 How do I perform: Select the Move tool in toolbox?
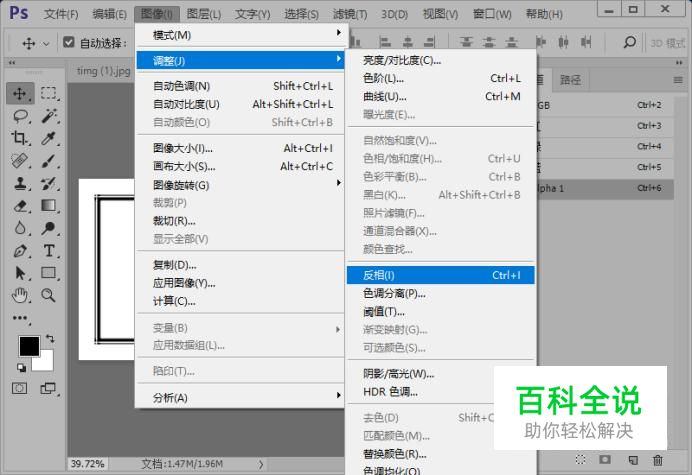pos(19,94)
